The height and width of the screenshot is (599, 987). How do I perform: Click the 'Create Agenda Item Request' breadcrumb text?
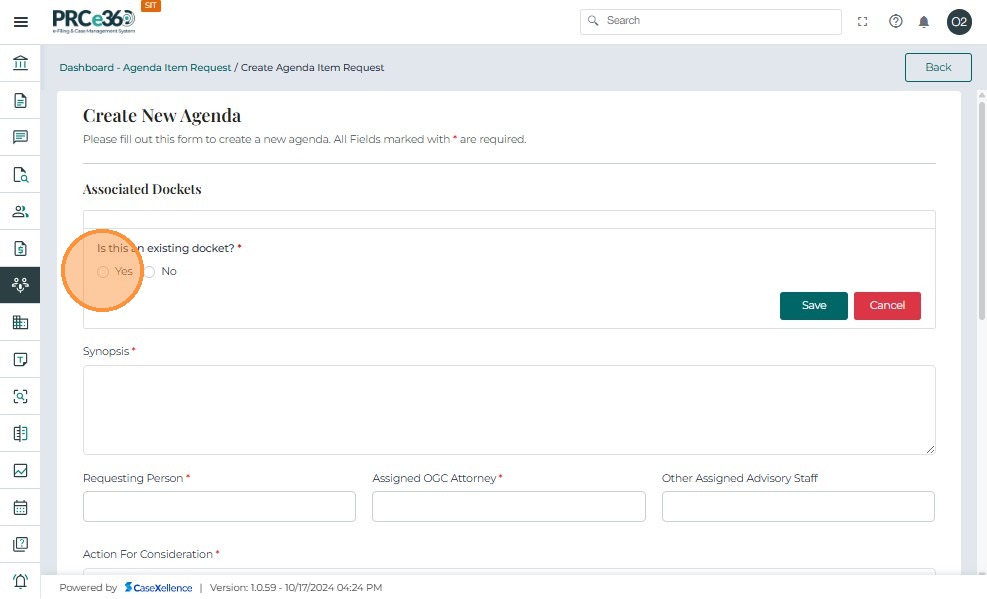(x=312, y=68)
